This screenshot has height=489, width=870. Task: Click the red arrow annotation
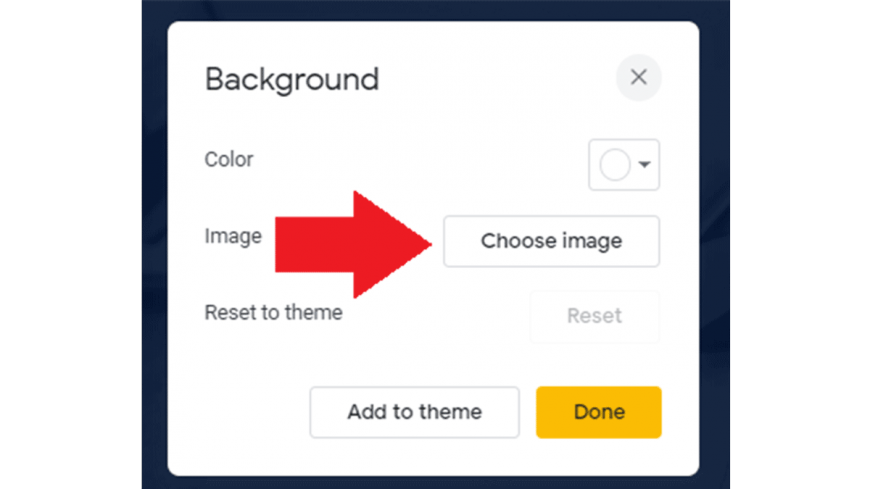point(353,244)
